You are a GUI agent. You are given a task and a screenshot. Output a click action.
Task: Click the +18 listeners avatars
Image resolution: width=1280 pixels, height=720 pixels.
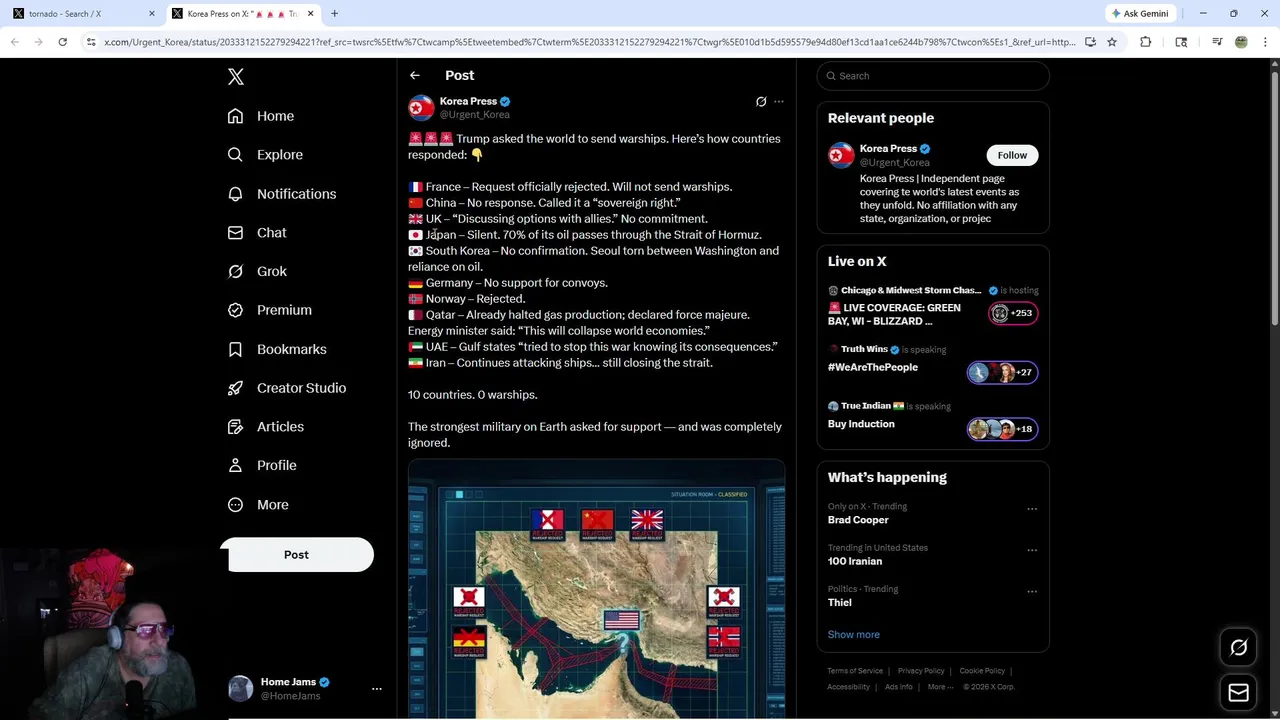[1003, 429]
